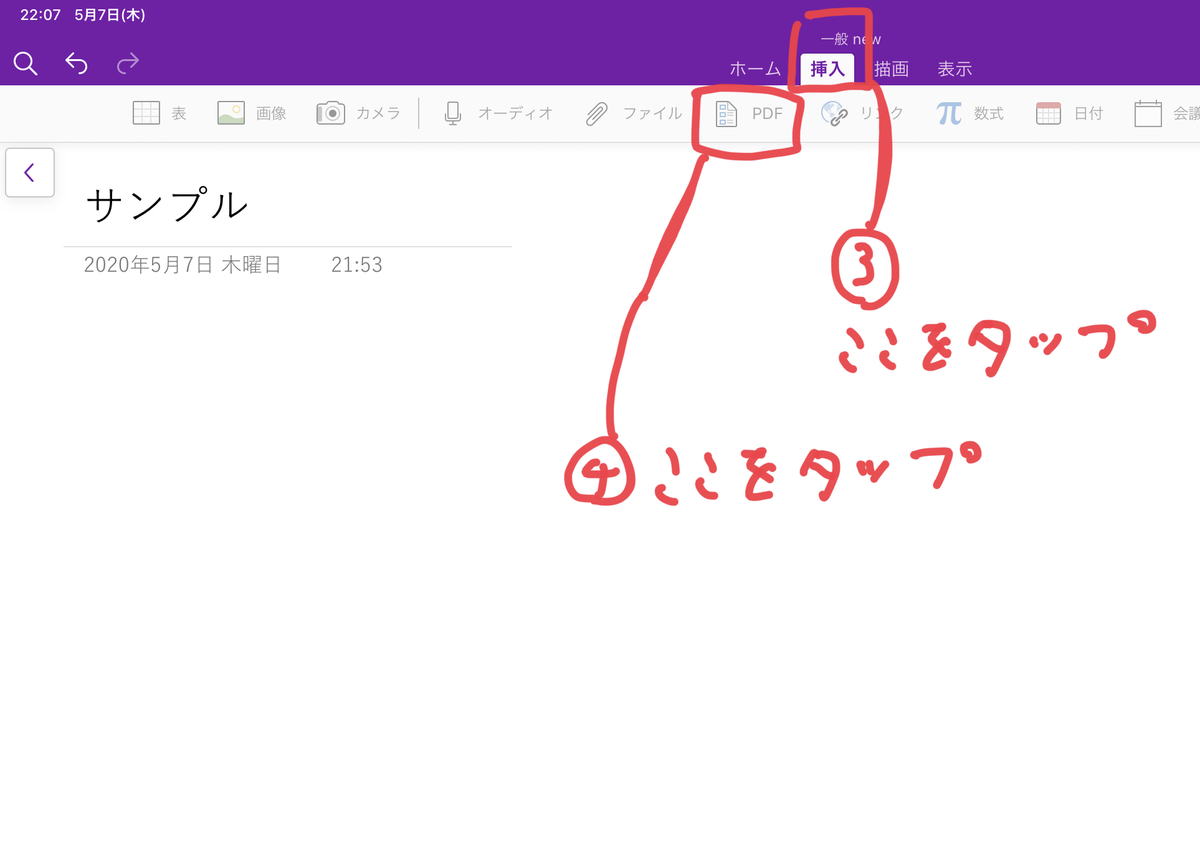
Task: Add a link (リンク)
Action: pos(862,113)
